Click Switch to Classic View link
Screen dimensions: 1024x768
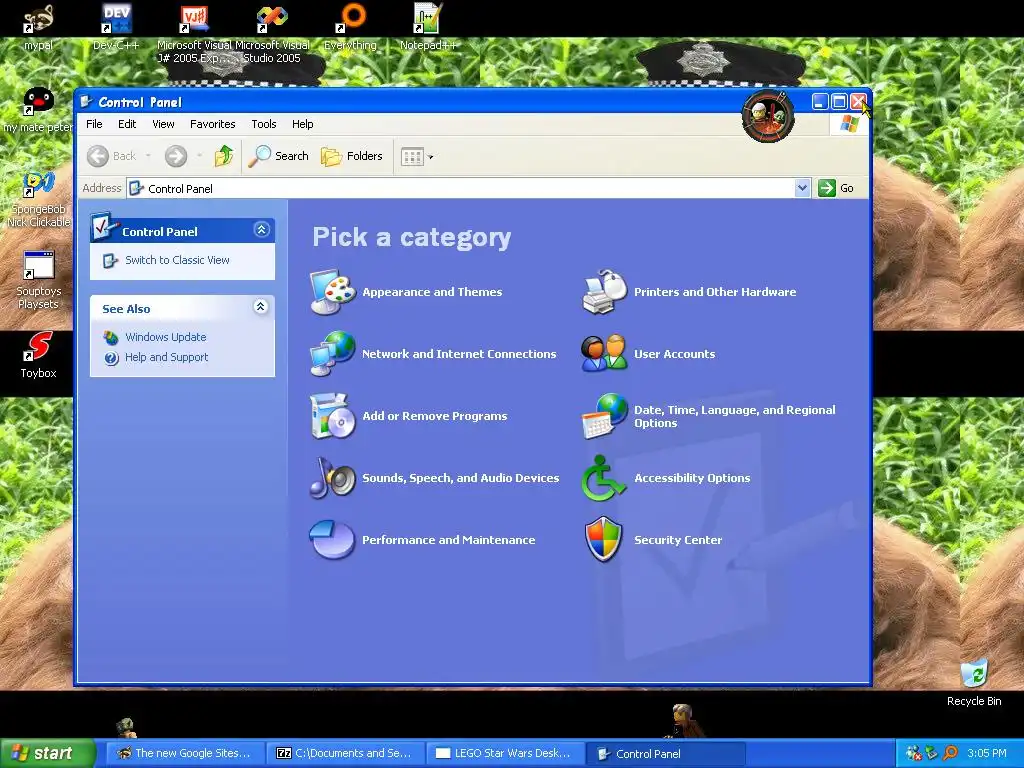tap(177, 260)
